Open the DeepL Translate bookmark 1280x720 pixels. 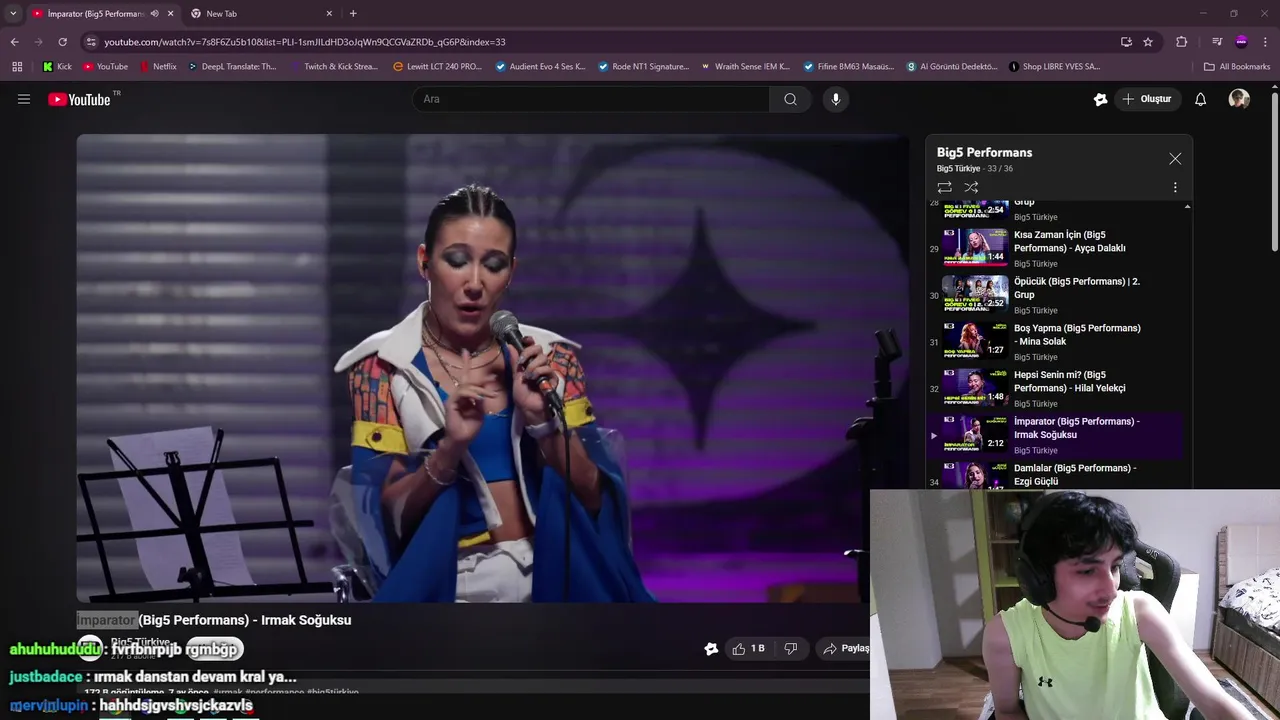point(231,67)
